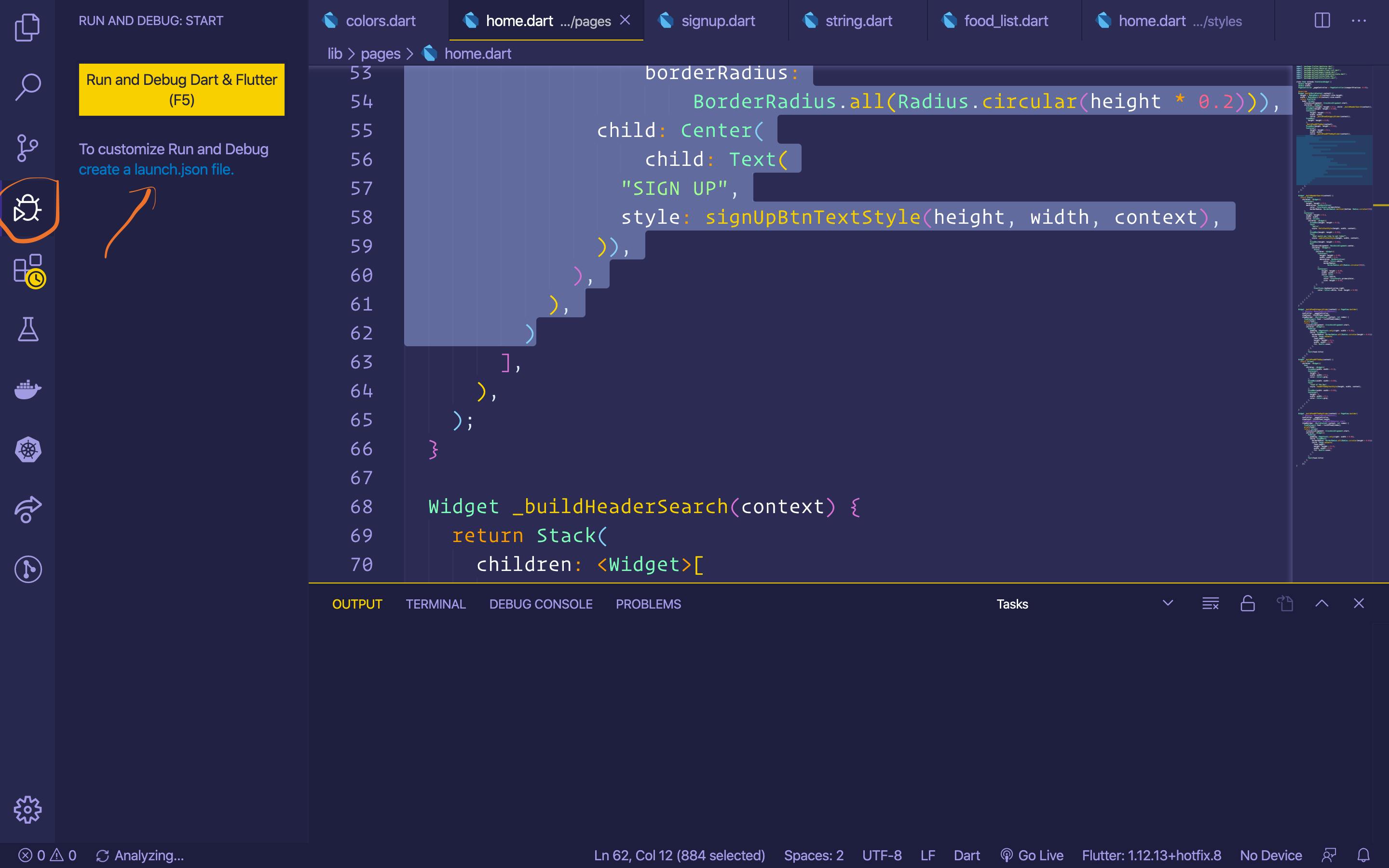Select the Settings gear icon at bottom
Screen dimensions: 1389x868
(27, 809)
